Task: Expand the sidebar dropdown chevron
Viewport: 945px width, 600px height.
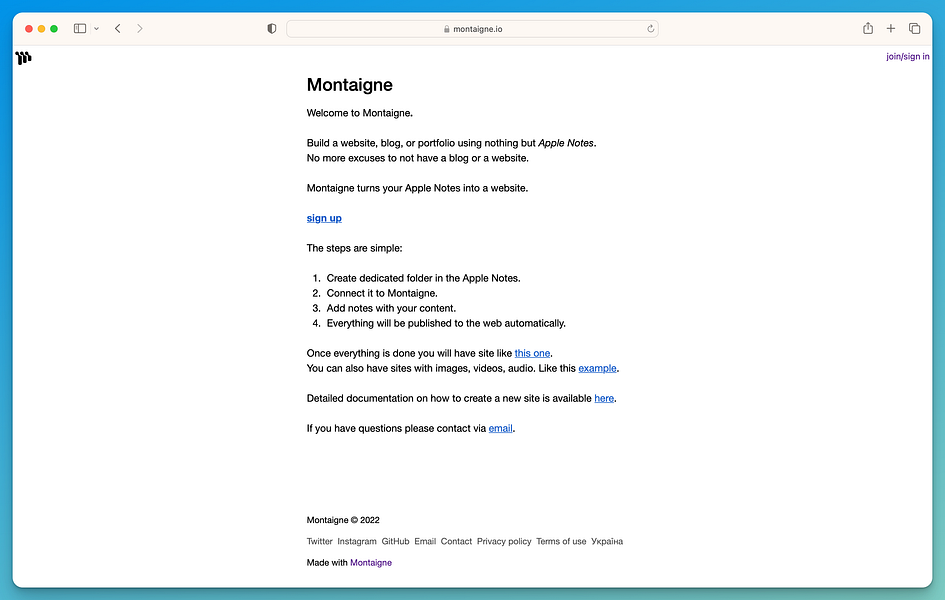Action: tap(96, 29)
